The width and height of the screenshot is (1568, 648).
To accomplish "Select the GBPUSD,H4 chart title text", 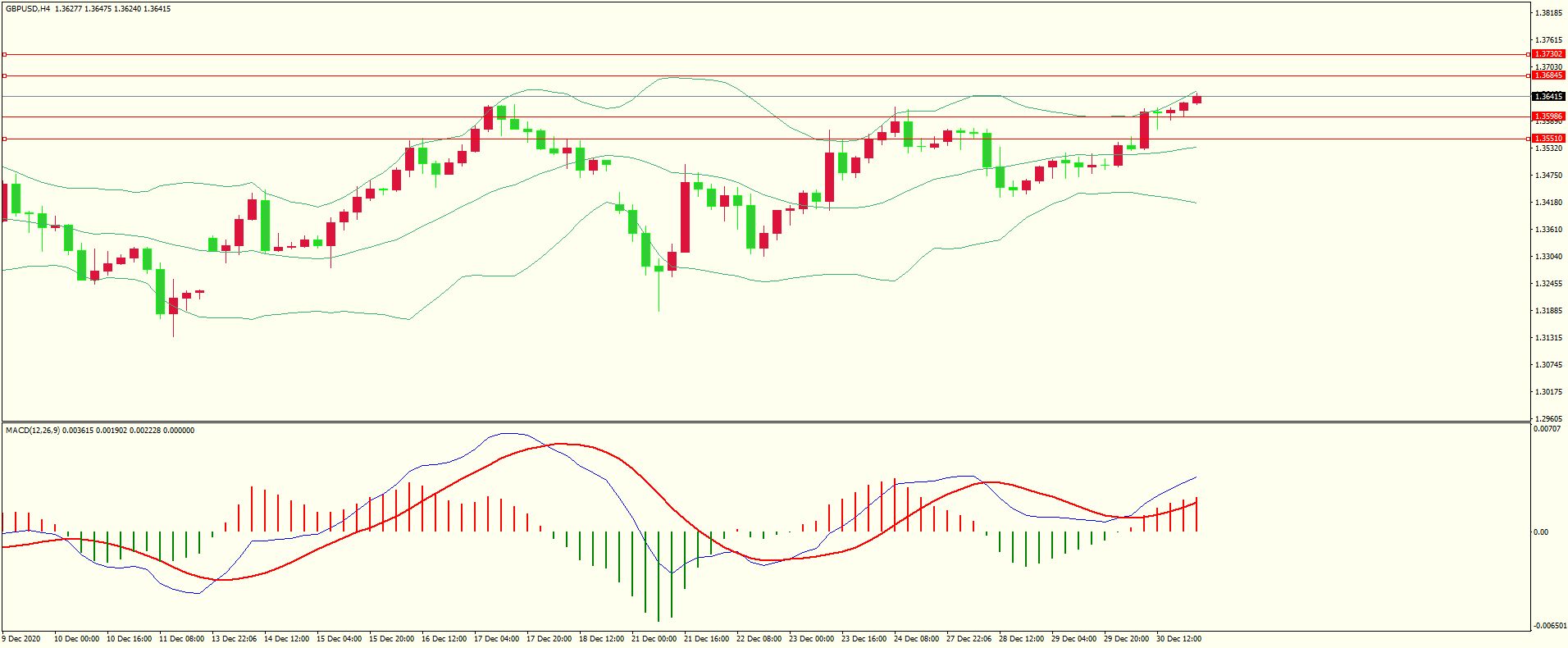I will coord(28,9).
